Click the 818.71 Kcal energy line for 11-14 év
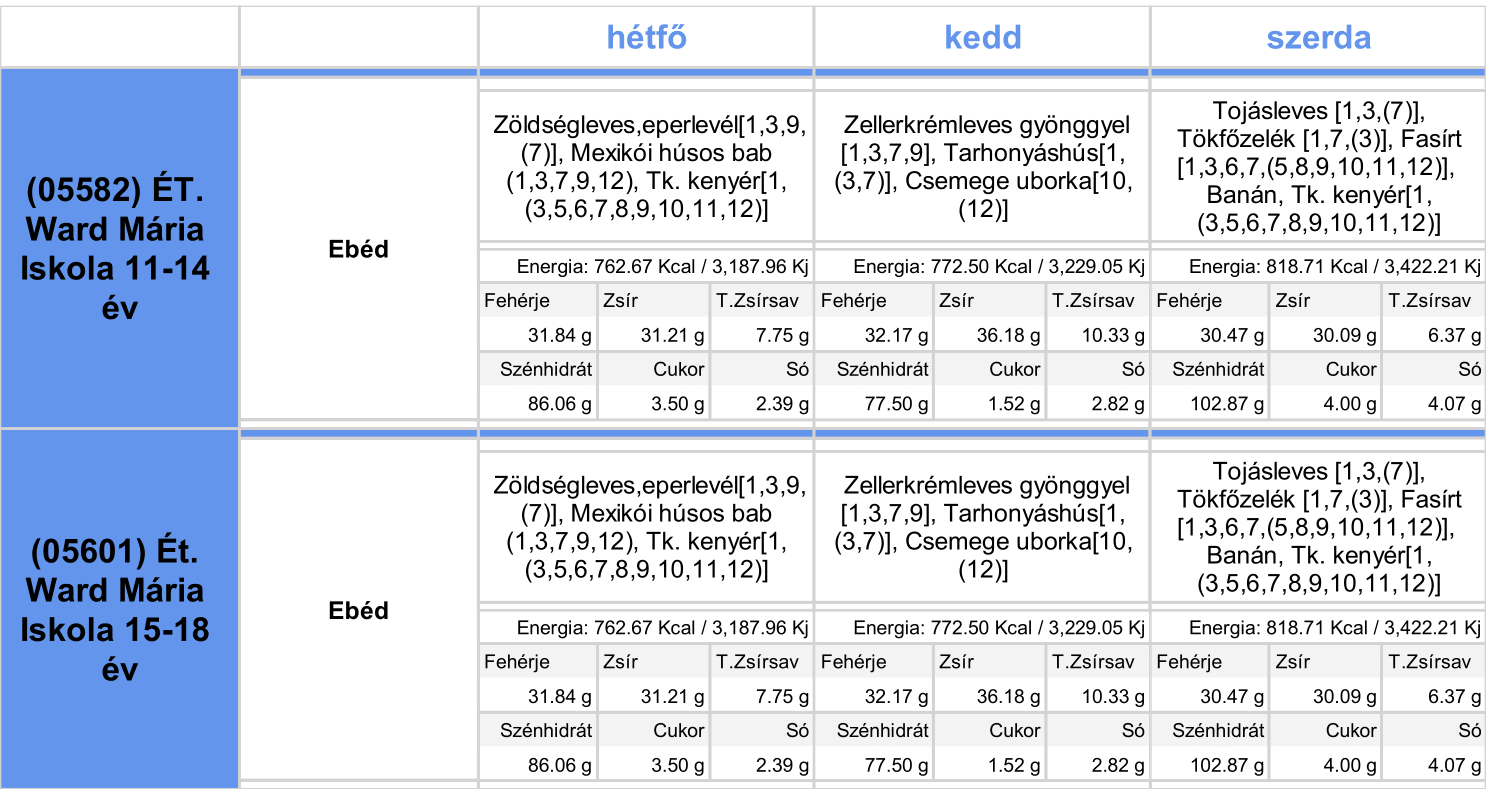Image resolution: width=1490 pixels, height=789 pixels. 1334,267
